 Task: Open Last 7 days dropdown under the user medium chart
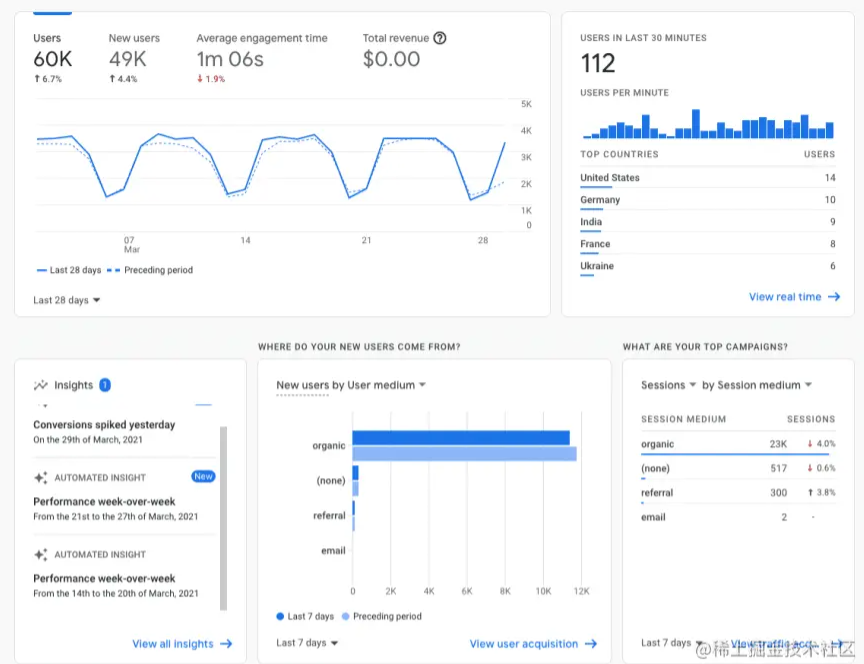[307, 643]
